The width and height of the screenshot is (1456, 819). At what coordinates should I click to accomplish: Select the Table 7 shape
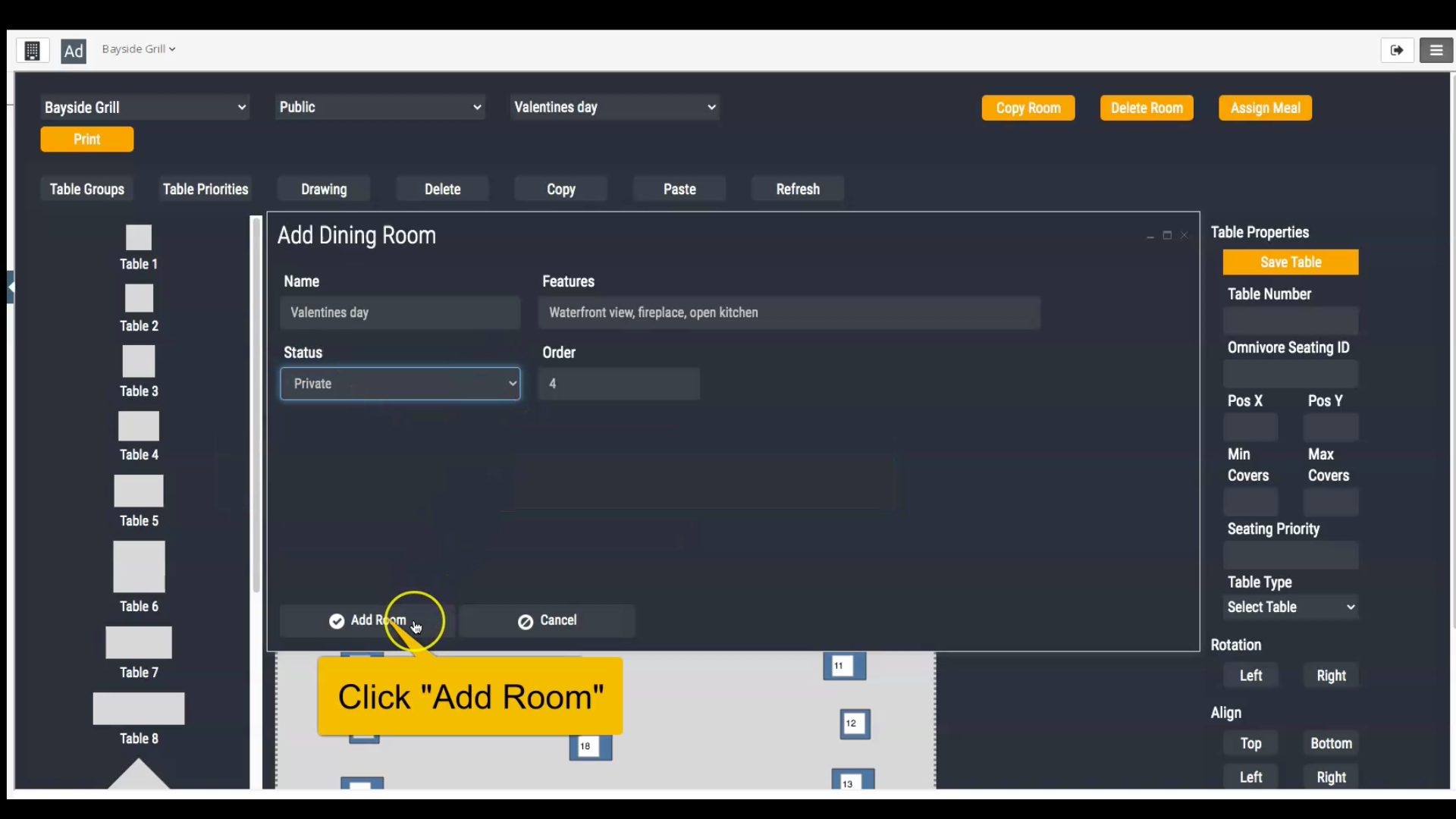pos(139,642)
